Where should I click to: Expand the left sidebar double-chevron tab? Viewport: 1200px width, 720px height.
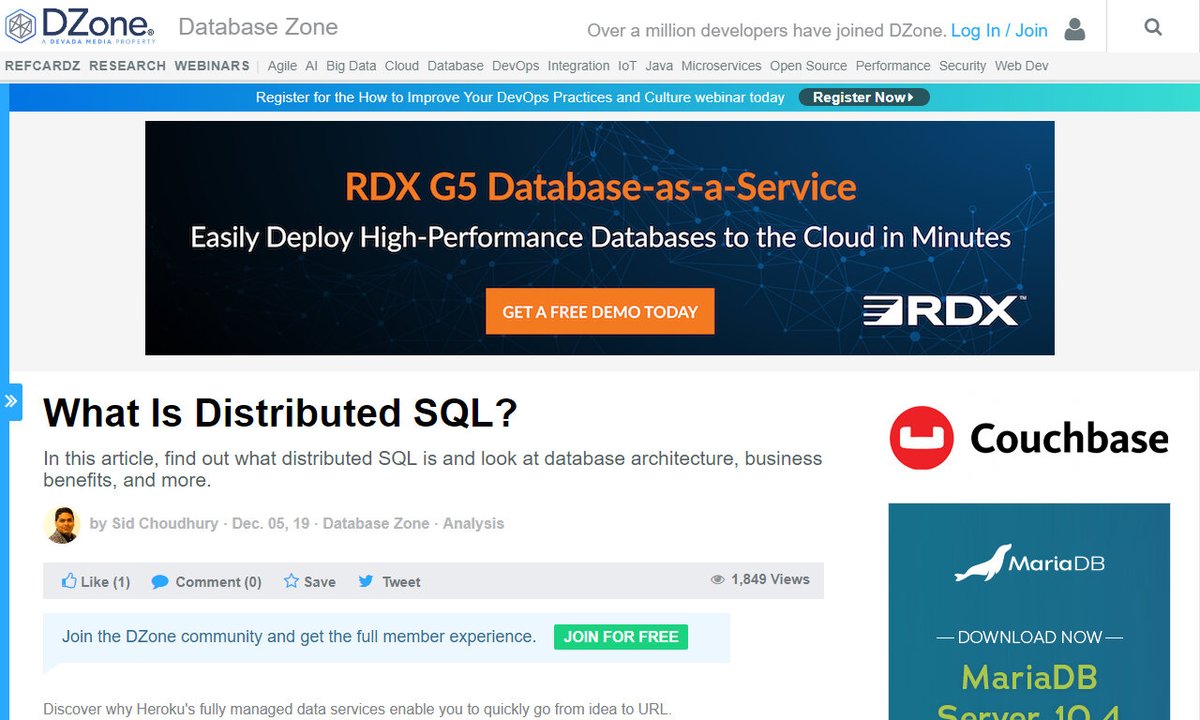[x=11, y=402]
